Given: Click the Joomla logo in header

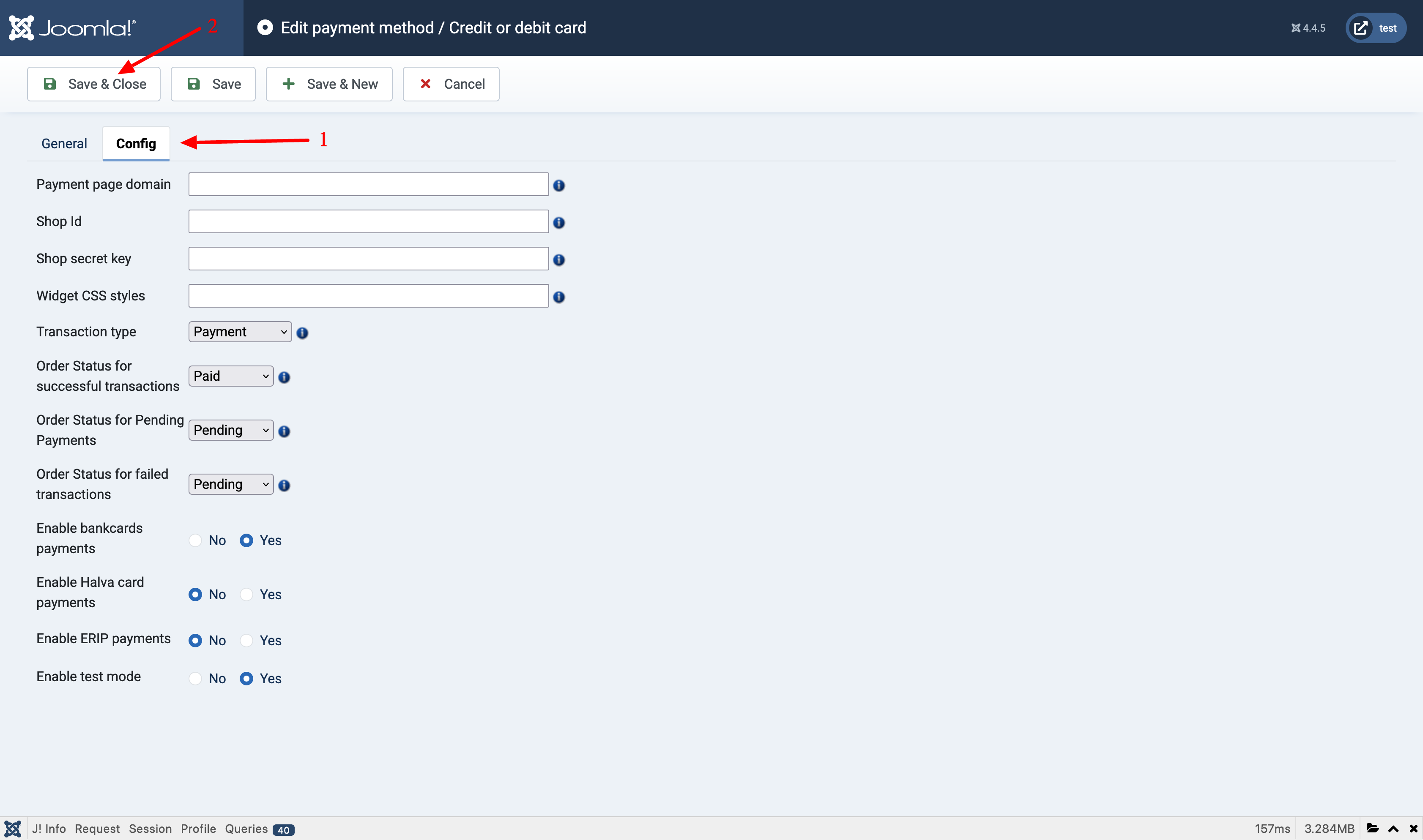Looking at the screenshot, I should tap(72, 28).
